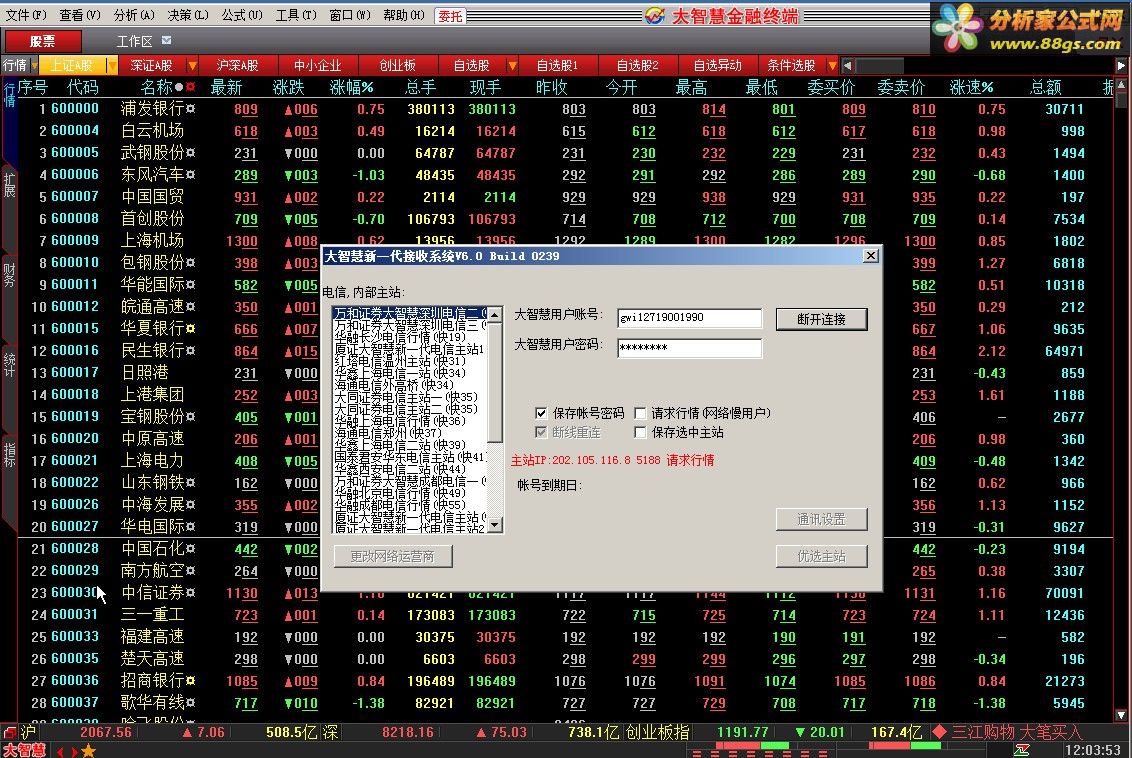Enable 保存选中主站 checkbox
The width and height of the screenshot is (1132, 758).
pyautogui.click(x=640, y=432)
